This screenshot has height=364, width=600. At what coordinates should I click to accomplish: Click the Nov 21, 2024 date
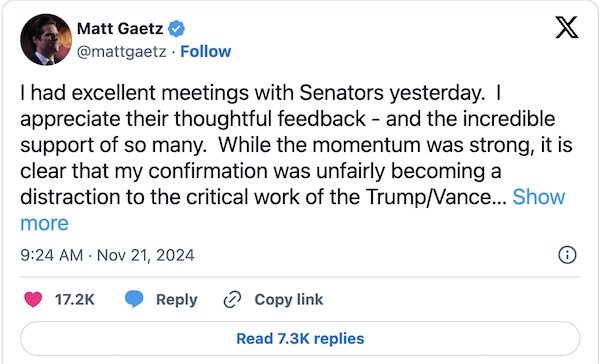[146, 255]
